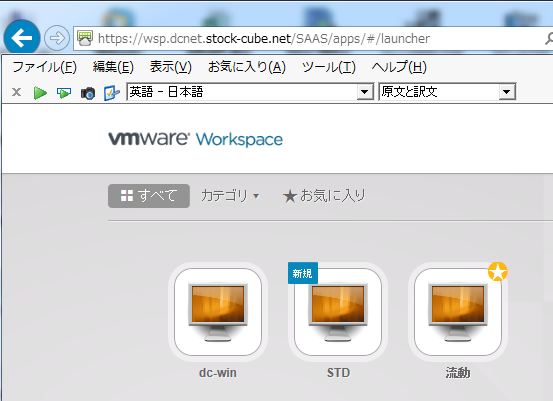Click the dc-win label text
The height and width of the screenshot is (401, 553).
(x=218, y=373)
